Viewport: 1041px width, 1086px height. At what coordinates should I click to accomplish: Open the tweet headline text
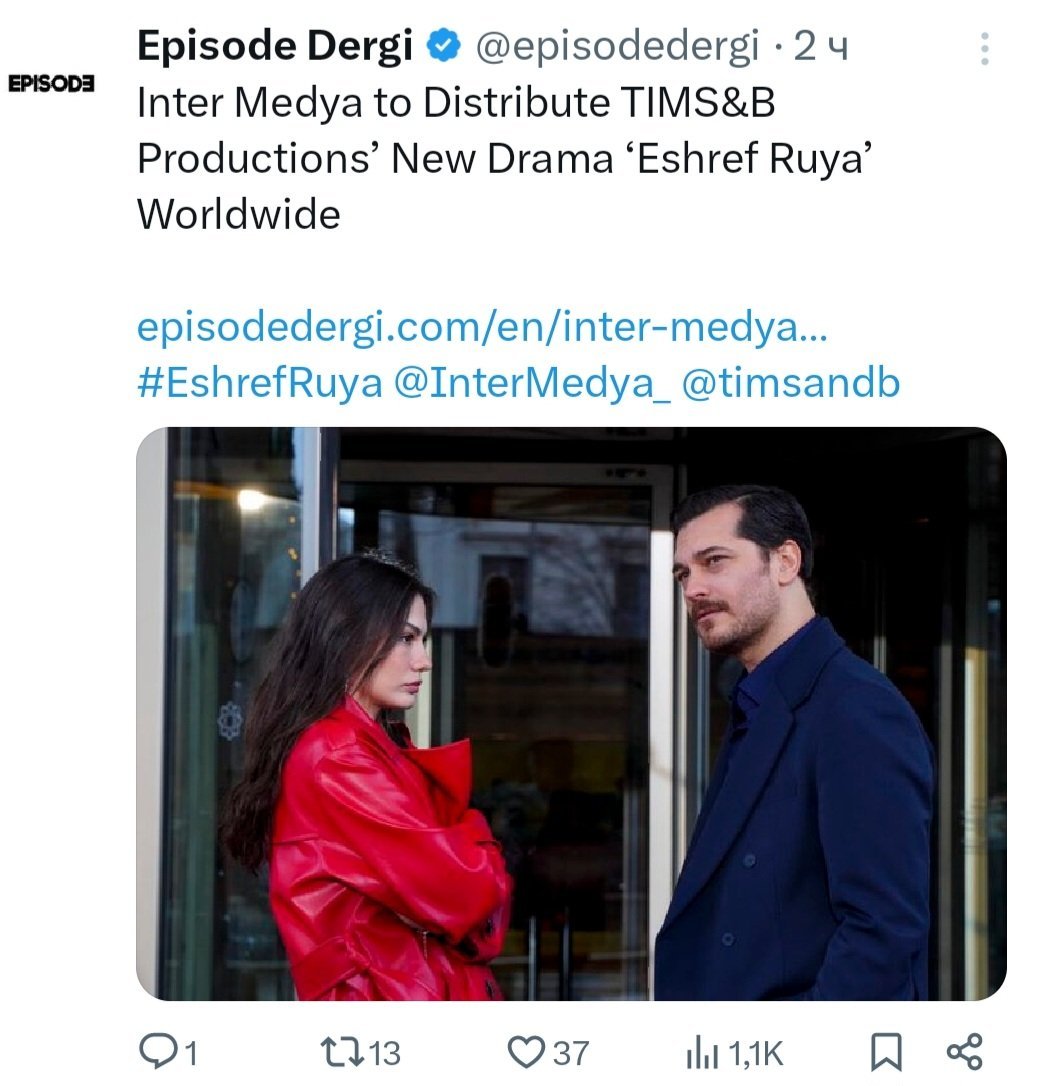pyautogui.click(x=504, y=158)
